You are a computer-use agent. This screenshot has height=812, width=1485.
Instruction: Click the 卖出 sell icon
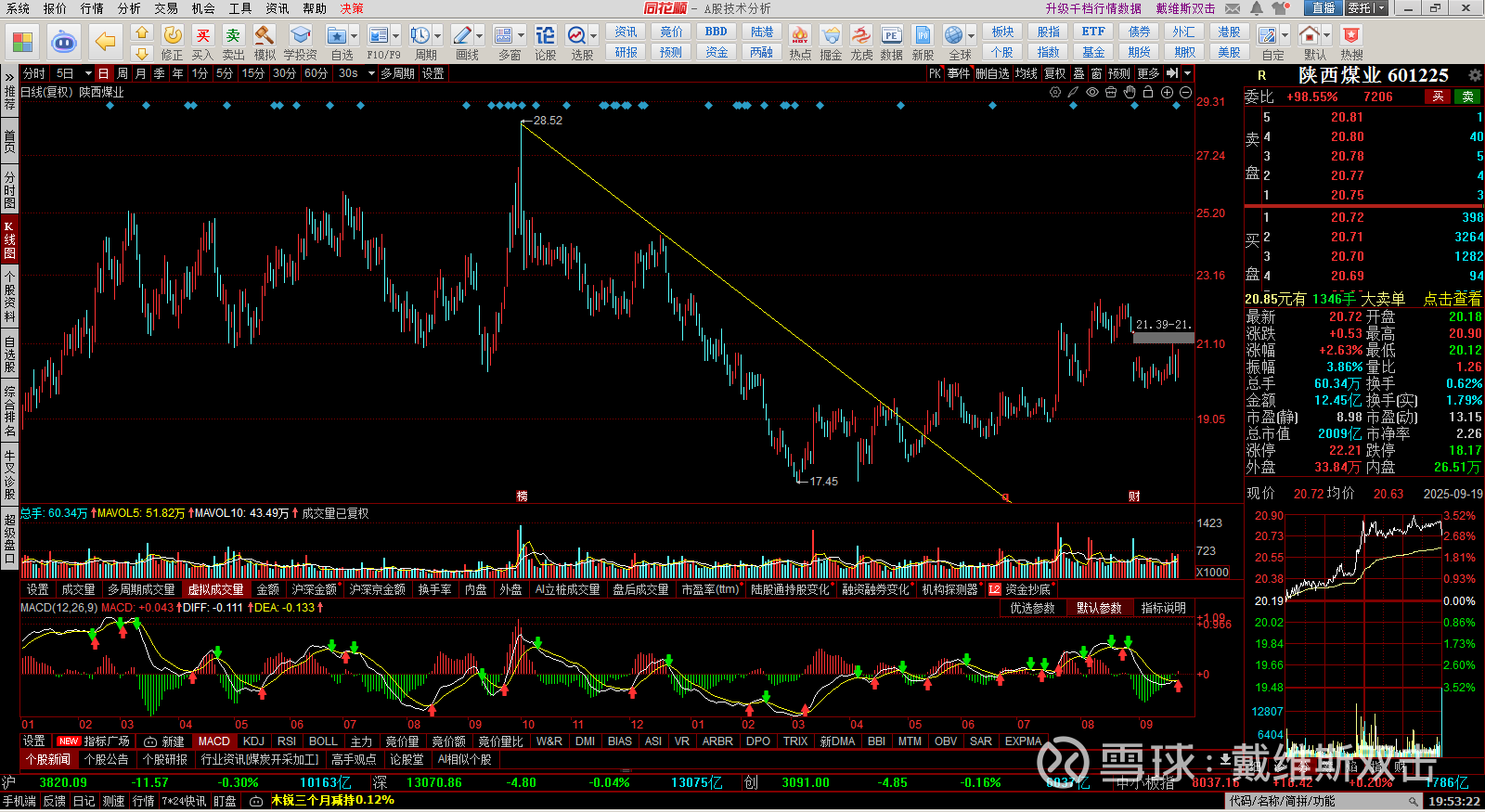(234, 35)
